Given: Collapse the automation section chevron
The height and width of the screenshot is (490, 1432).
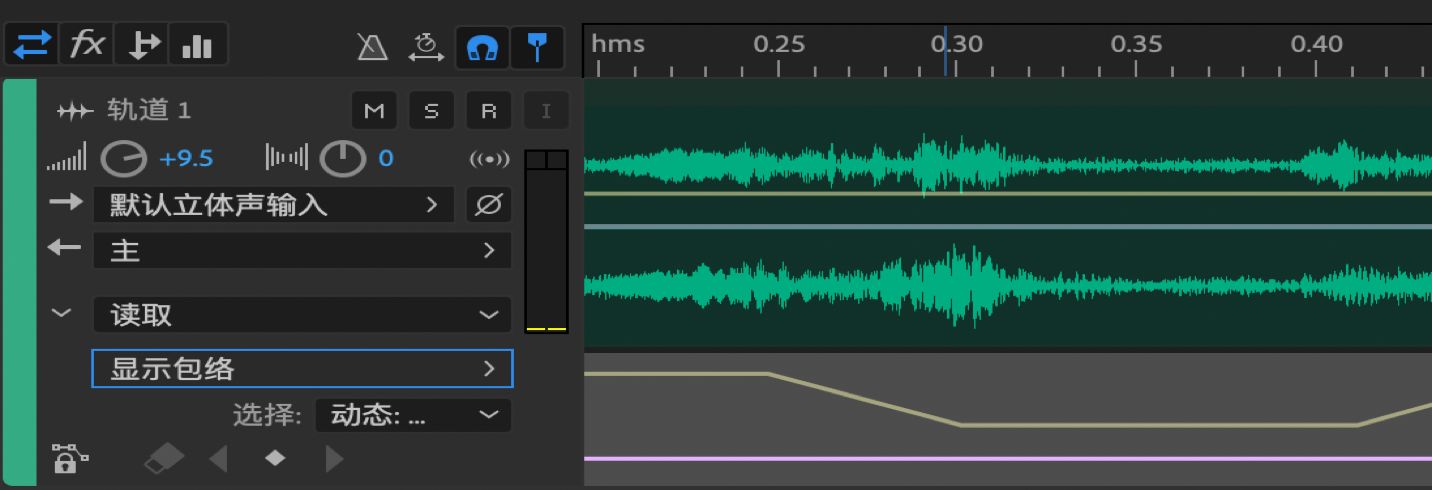Looking at the screenshot, I should tap(62, 313).
